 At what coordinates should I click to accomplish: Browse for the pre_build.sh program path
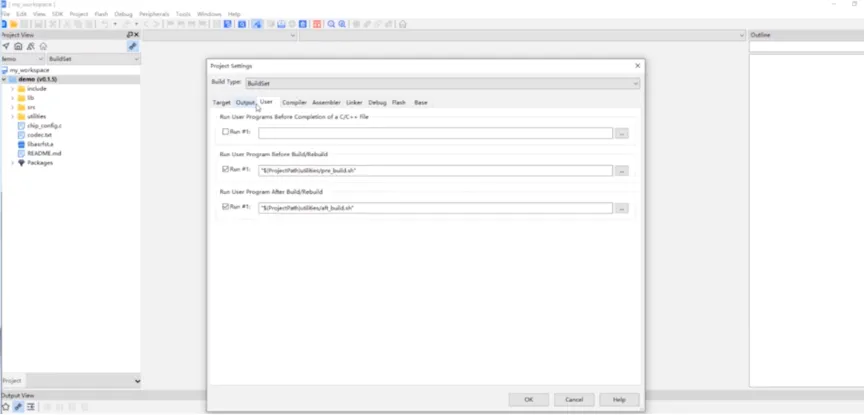click(622, 171)
